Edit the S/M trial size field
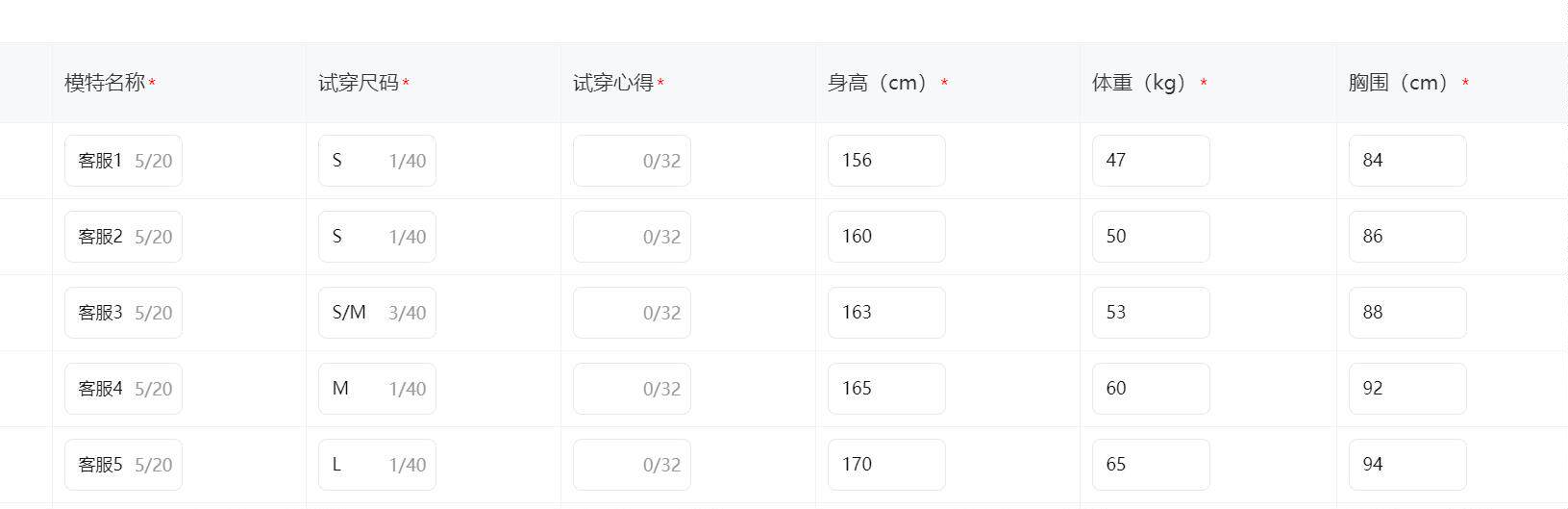Screen dimensions: 1568x509 (376, 313)
